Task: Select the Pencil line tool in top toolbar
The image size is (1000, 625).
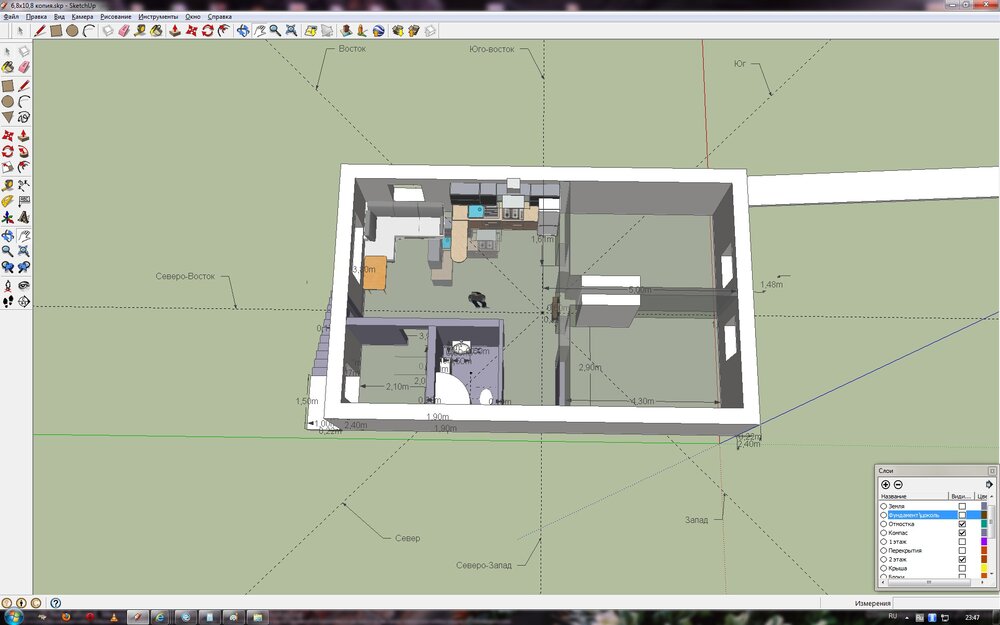Action: coord(40,31)
